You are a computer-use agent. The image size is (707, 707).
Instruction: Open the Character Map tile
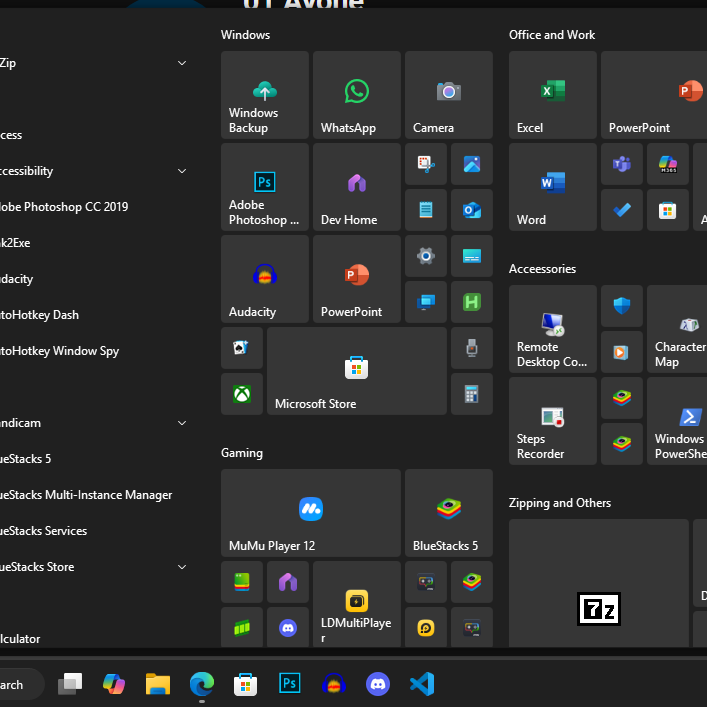pos(677,329)
